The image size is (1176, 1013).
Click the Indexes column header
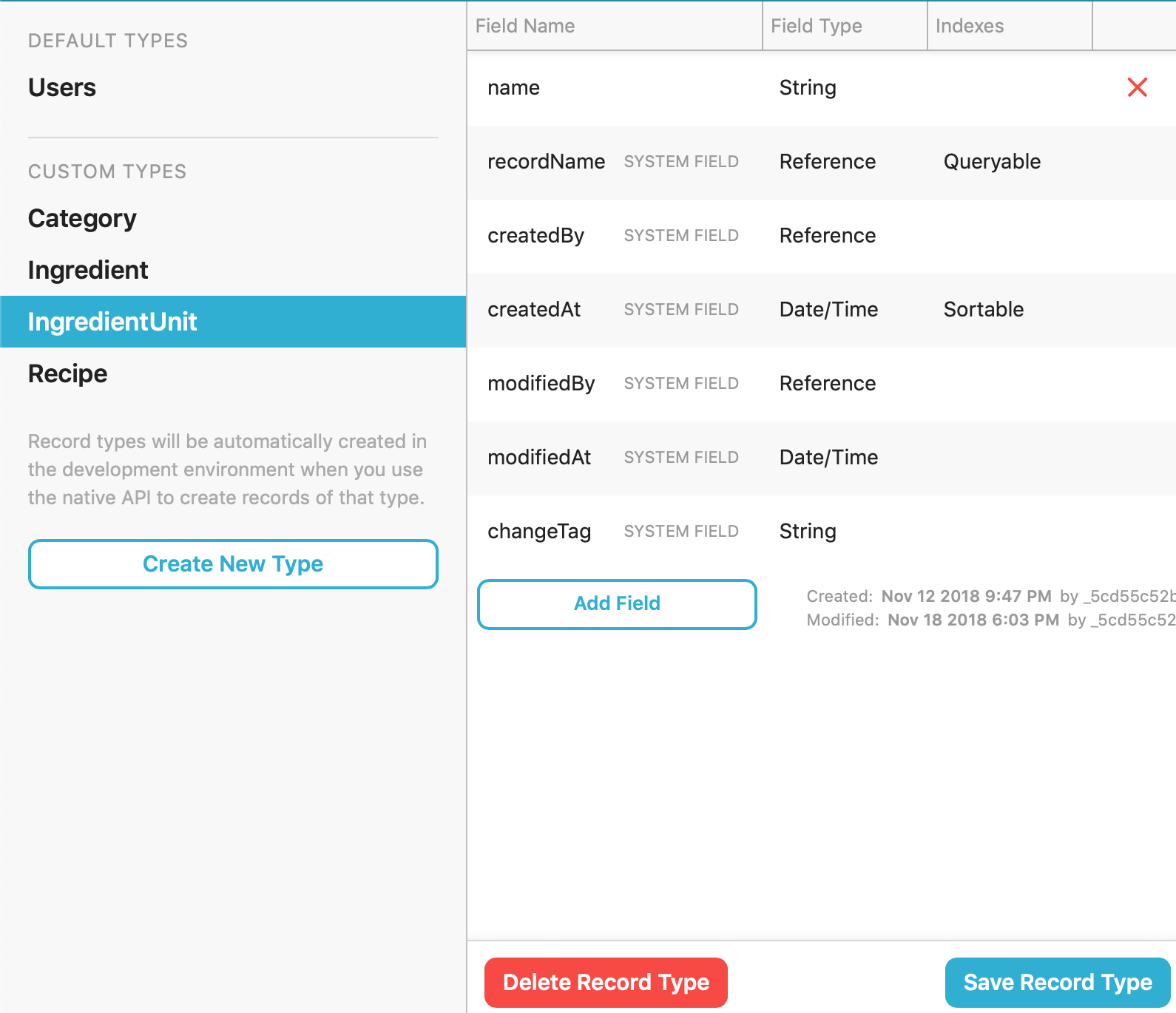pyautogui.click(x=969, y=26)
